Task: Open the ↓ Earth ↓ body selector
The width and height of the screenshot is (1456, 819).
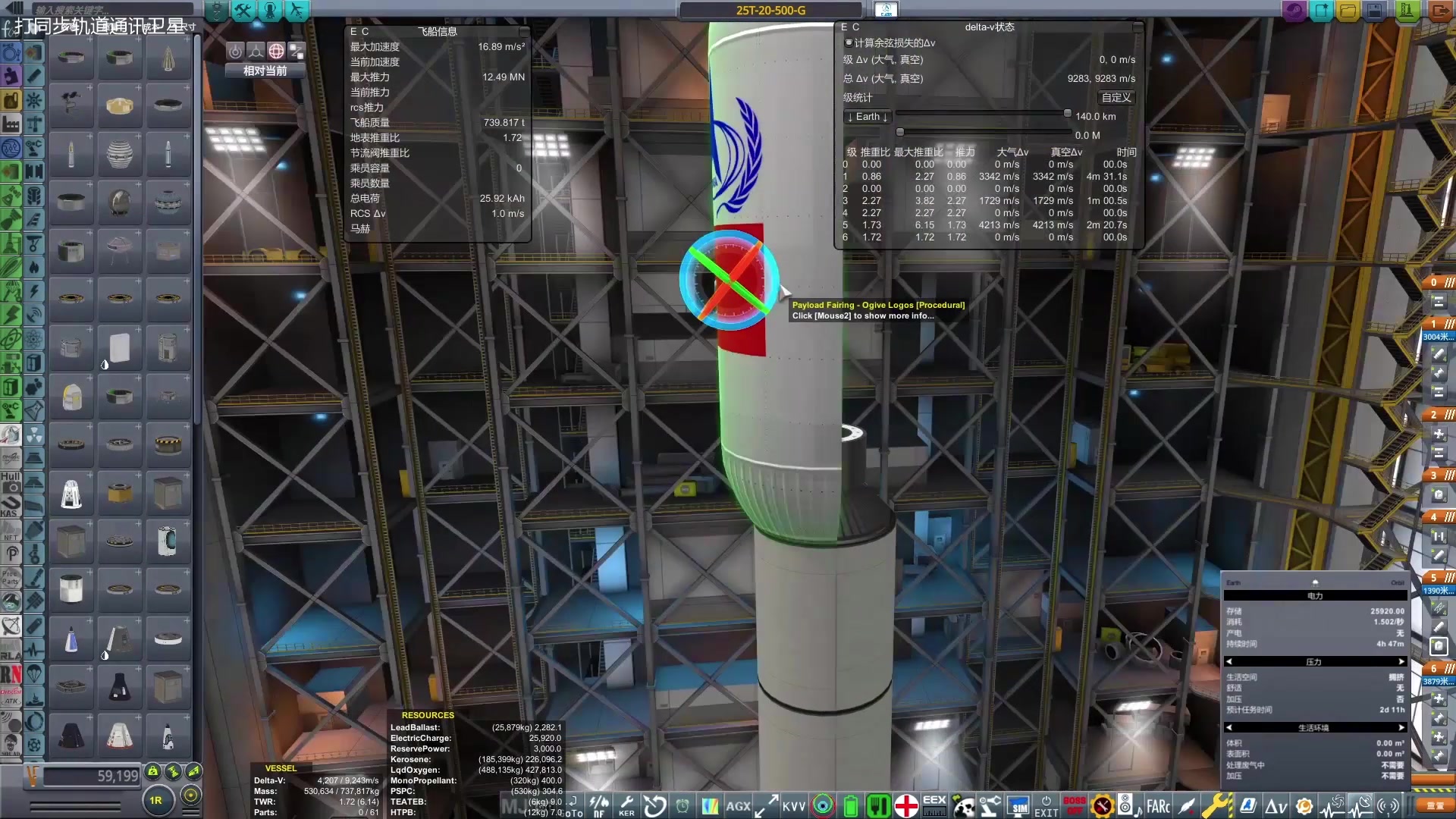Action: [867, 116]
